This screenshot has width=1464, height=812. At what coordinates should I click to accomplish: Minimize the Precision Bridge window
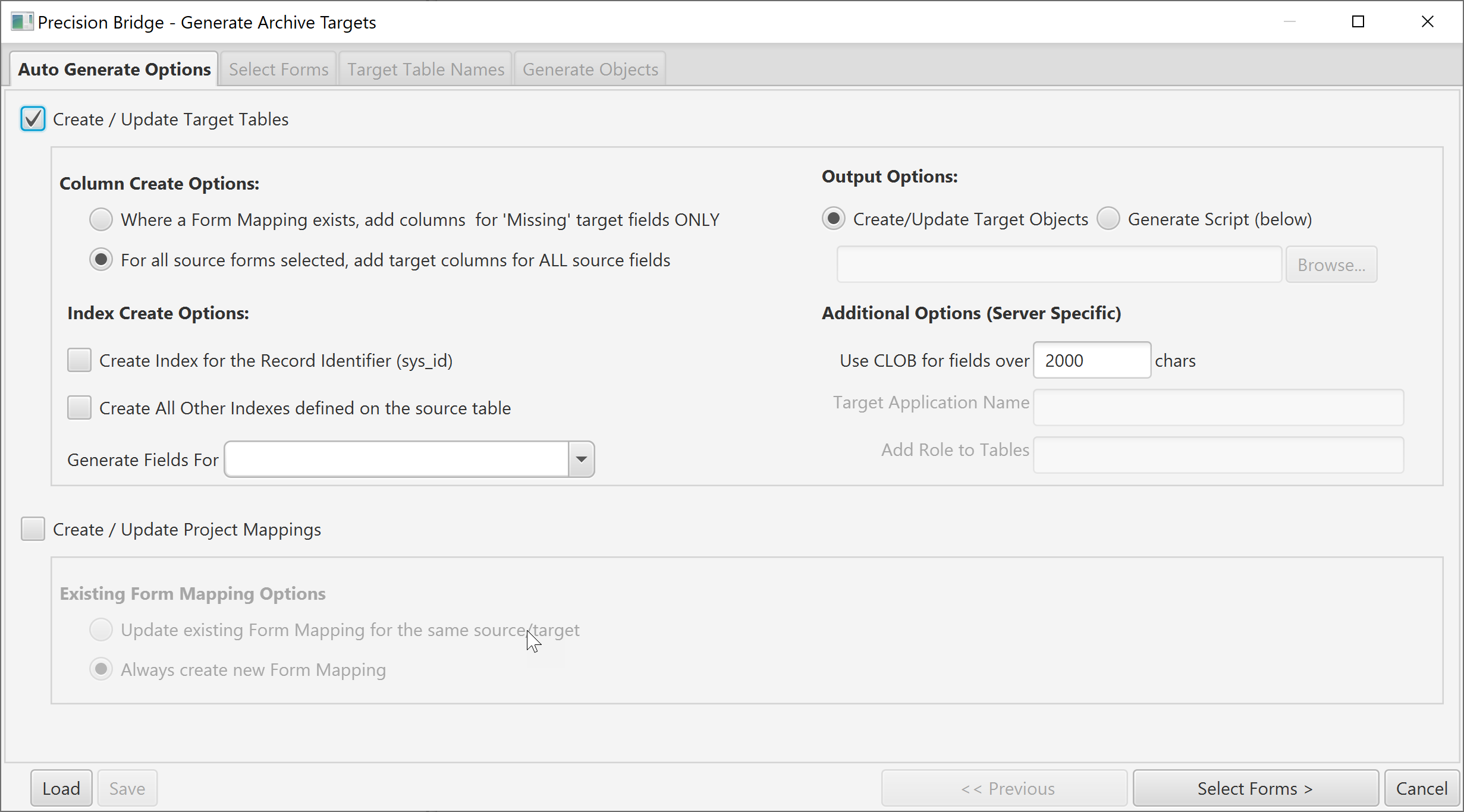point(1289,22)
